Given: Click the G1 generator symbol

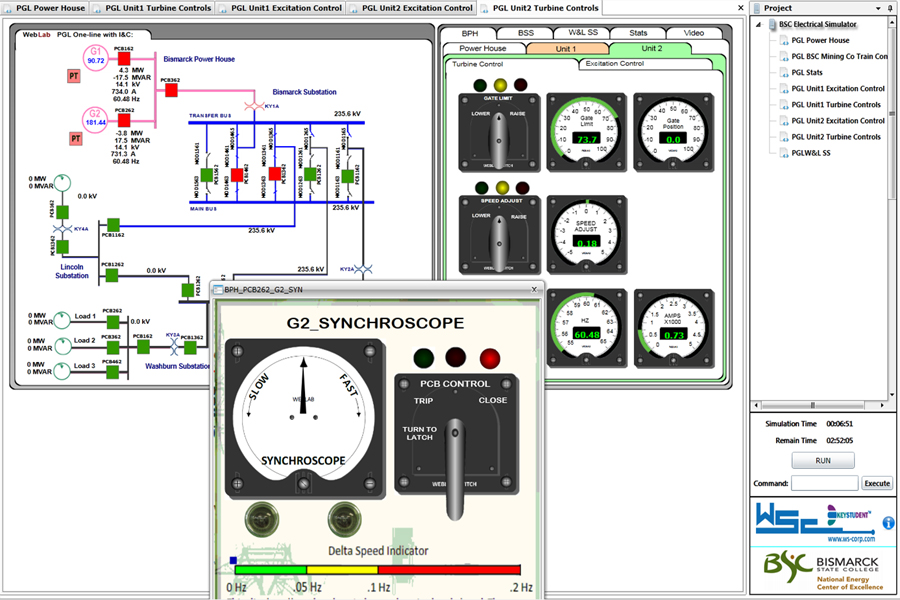Looking at the screenshot, I should pos(95,57).
